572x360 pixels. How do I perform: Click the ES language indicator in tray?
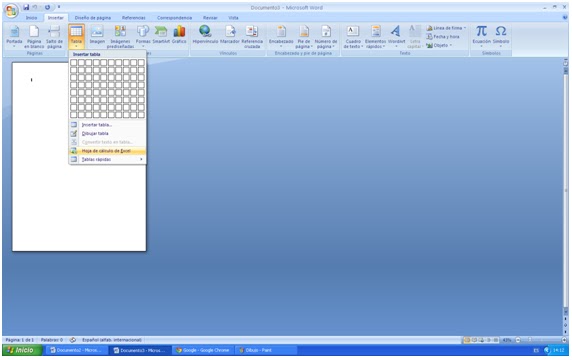[536, 350]
